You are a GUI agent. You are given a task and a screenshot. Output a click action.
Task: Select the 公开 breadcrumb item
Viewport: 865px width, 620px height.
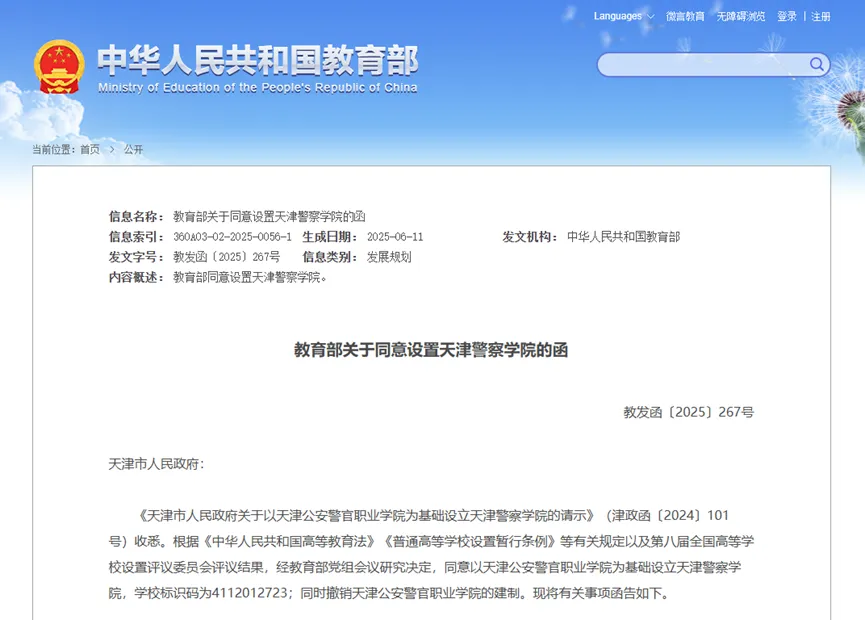pyautogui.click(x=131, y=148)
